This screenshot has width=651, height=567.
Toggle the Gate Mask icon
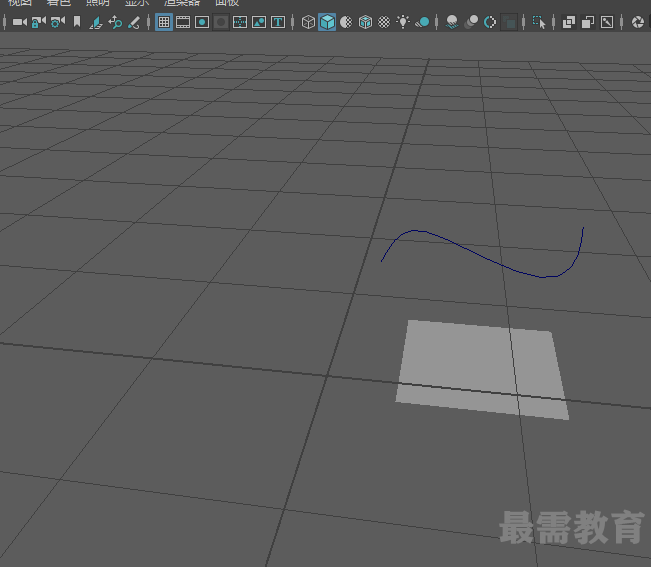tap(221, 22)
